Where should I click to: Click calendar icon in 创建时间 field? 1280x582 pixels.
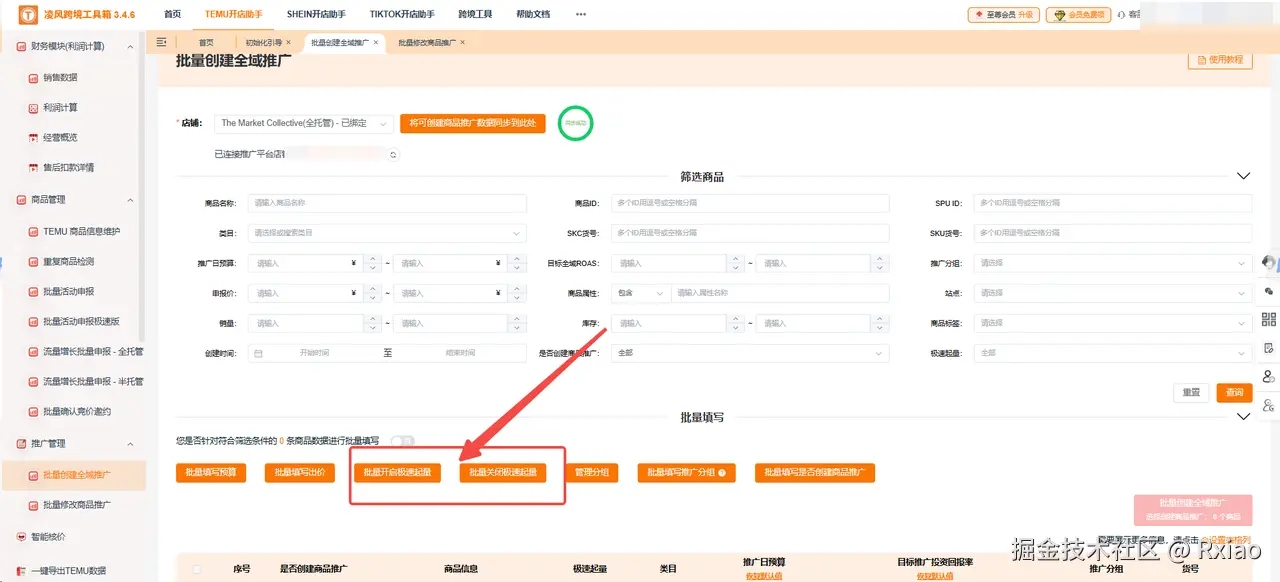pyautogui.click(x=259, y=354)
